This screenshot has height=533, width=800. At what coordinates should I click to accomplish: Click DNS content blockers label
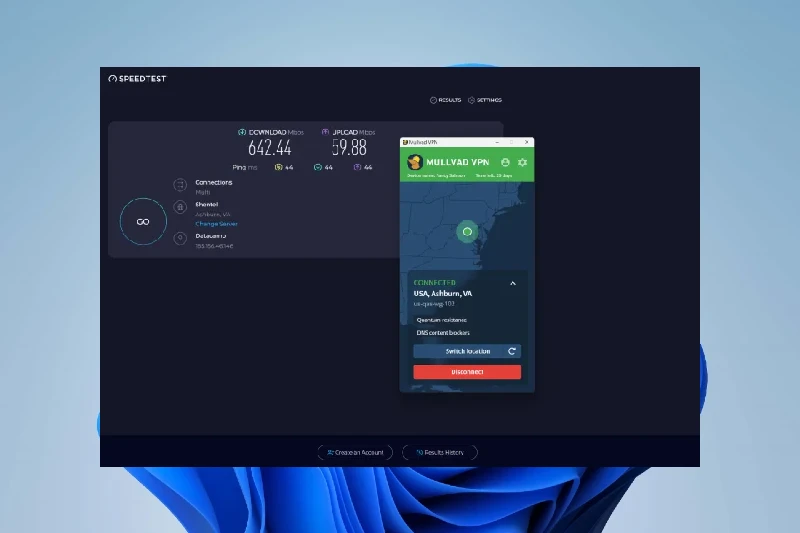(x=443, y=333)
